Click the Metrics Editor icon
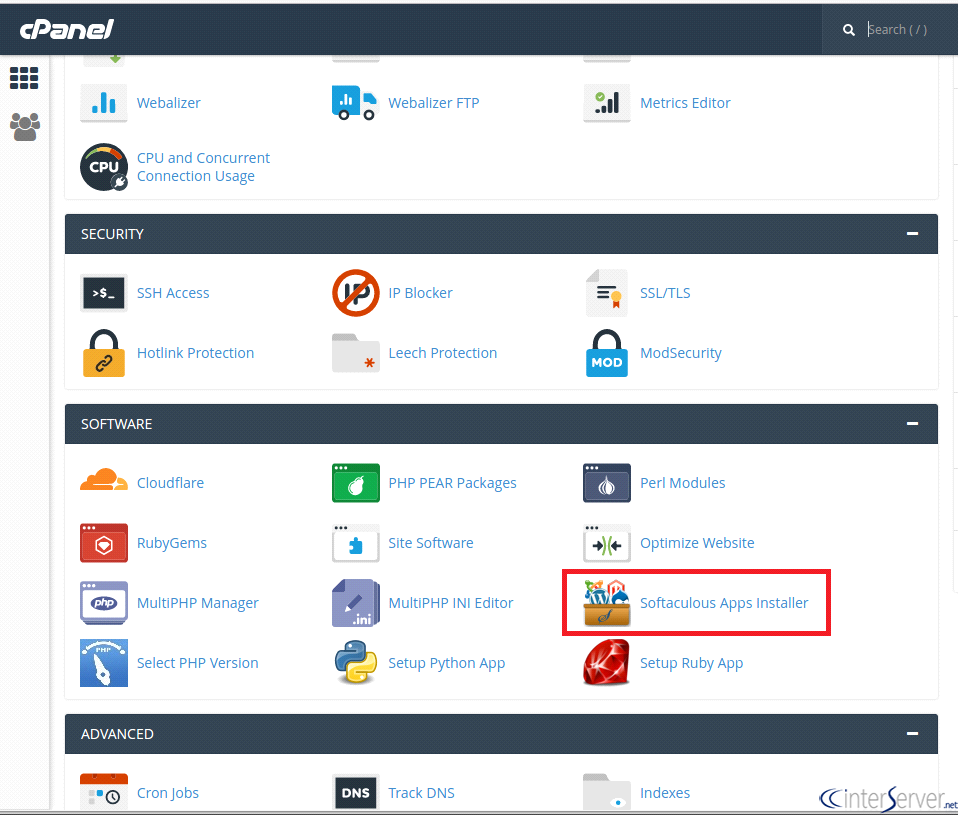This screenshot has height=815, width=958. coord(607,103)
